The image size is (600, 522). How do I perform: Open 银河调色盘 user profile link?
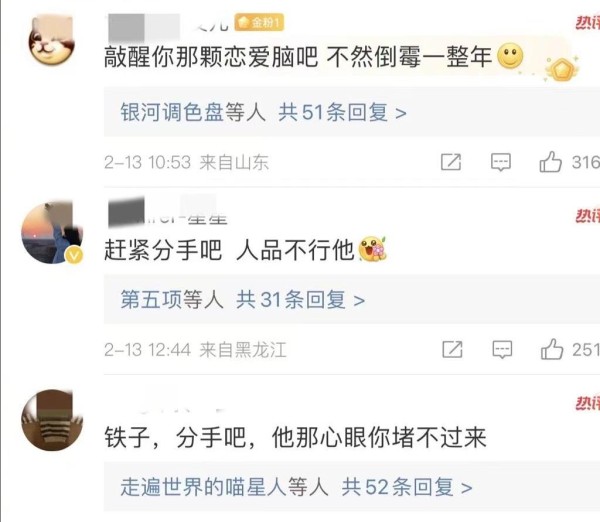click(172, 113)
